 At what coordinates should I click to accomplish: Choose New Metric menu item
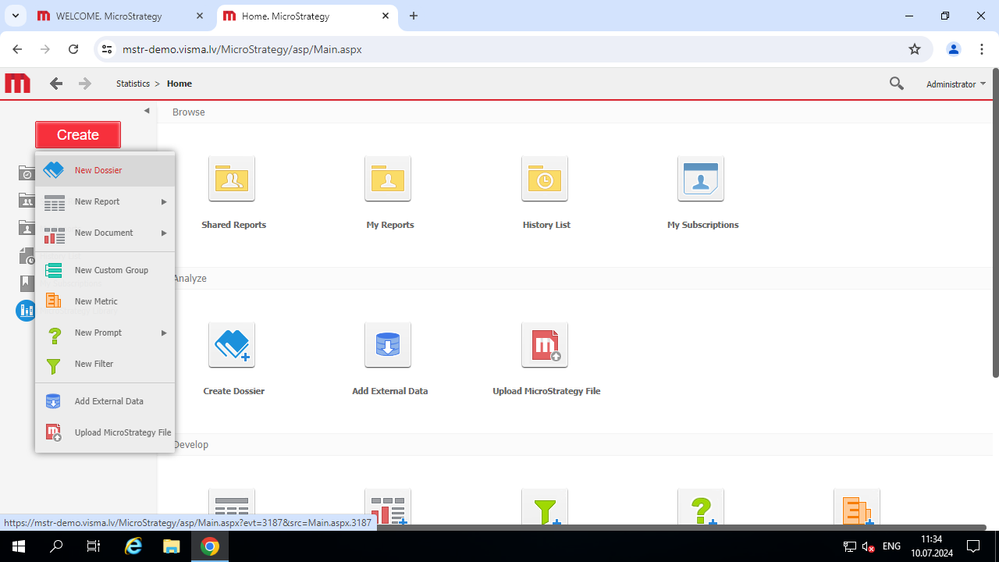click(105, 301)
